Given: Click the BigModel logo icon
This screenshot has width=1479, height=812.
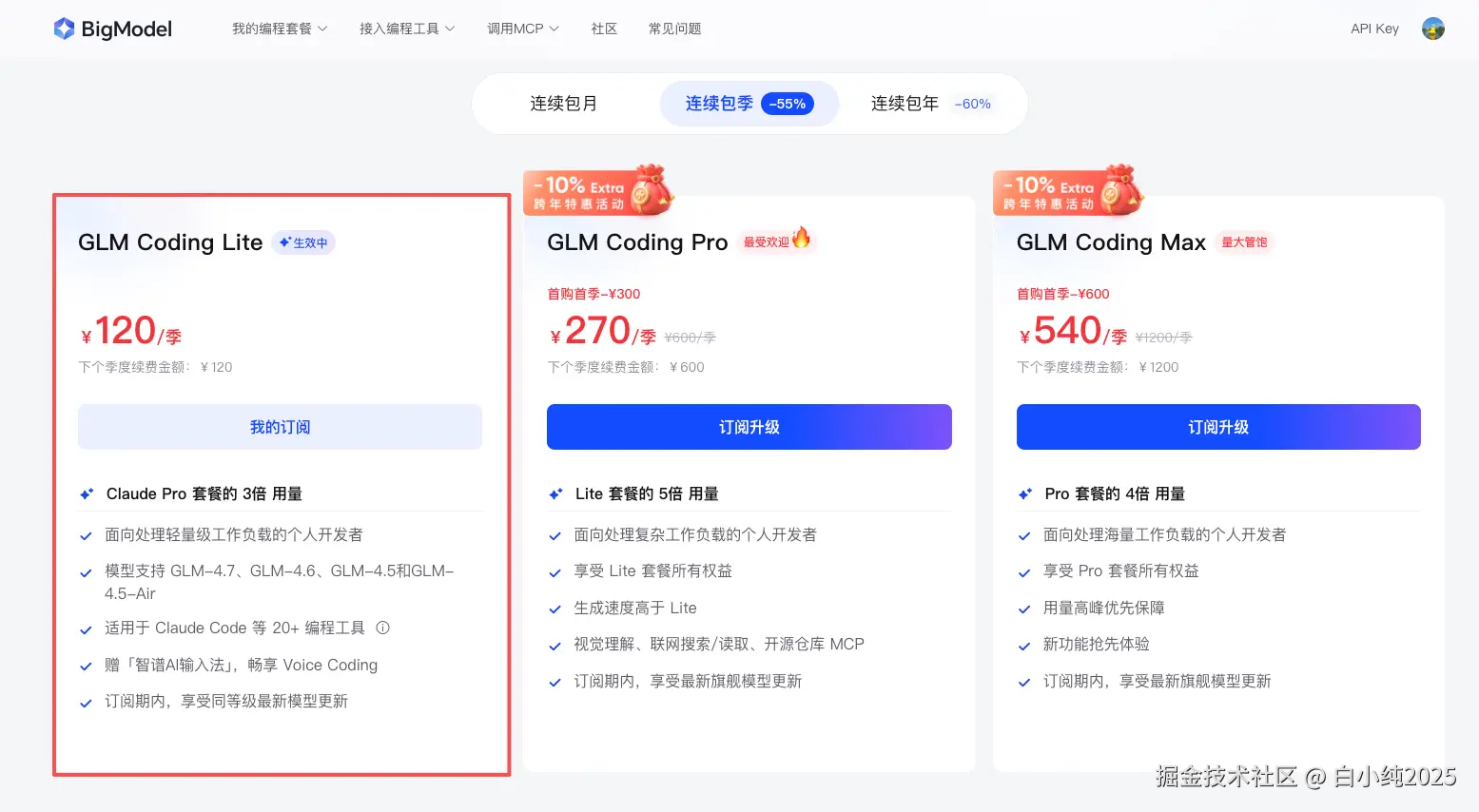Looking at the screenshot, I should click(x=64, y=29).
